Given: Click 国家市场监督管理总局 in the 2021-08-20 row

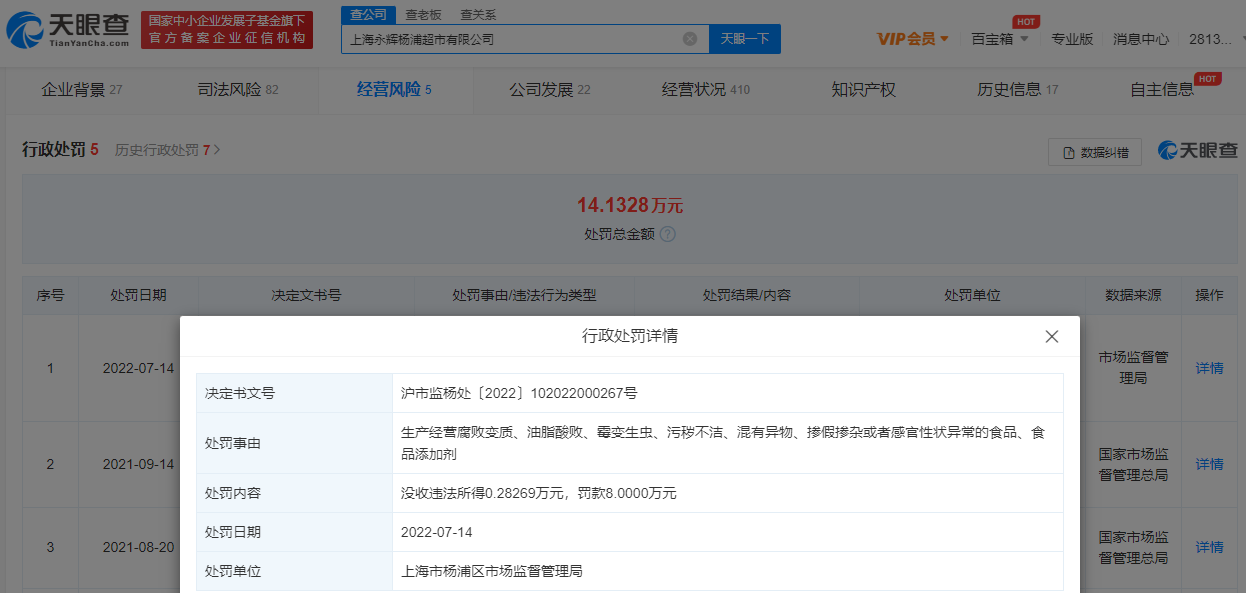Looking at the screenshot, I should 1133,547.
